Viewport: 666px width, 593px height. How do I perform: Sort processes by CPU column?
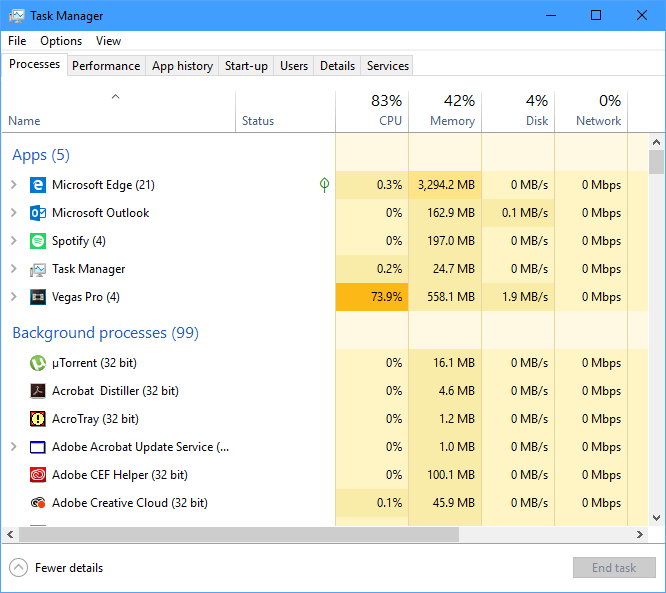(x=372, y=112)
